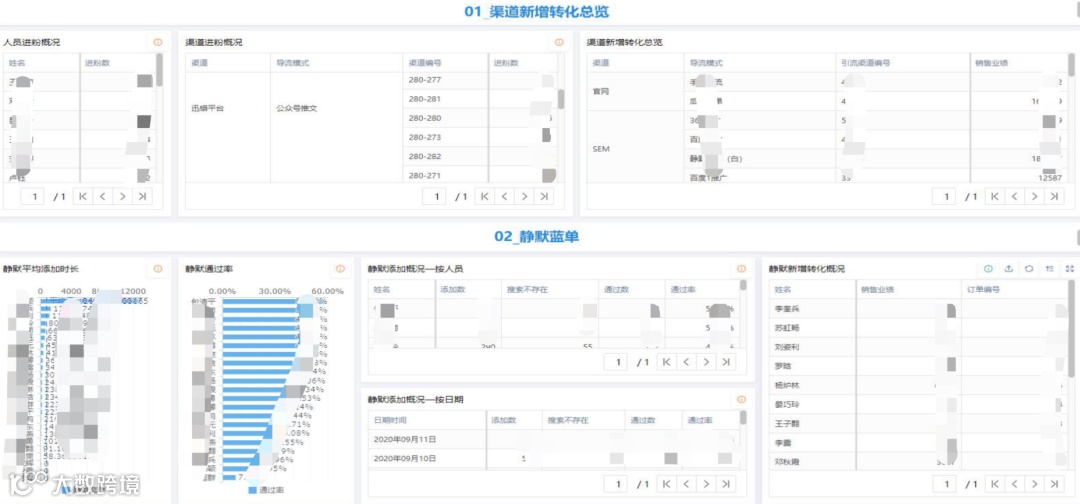
Task: Click scrollbar of 渠道新增转化总览 table
Action: (x=1071, y=65)
